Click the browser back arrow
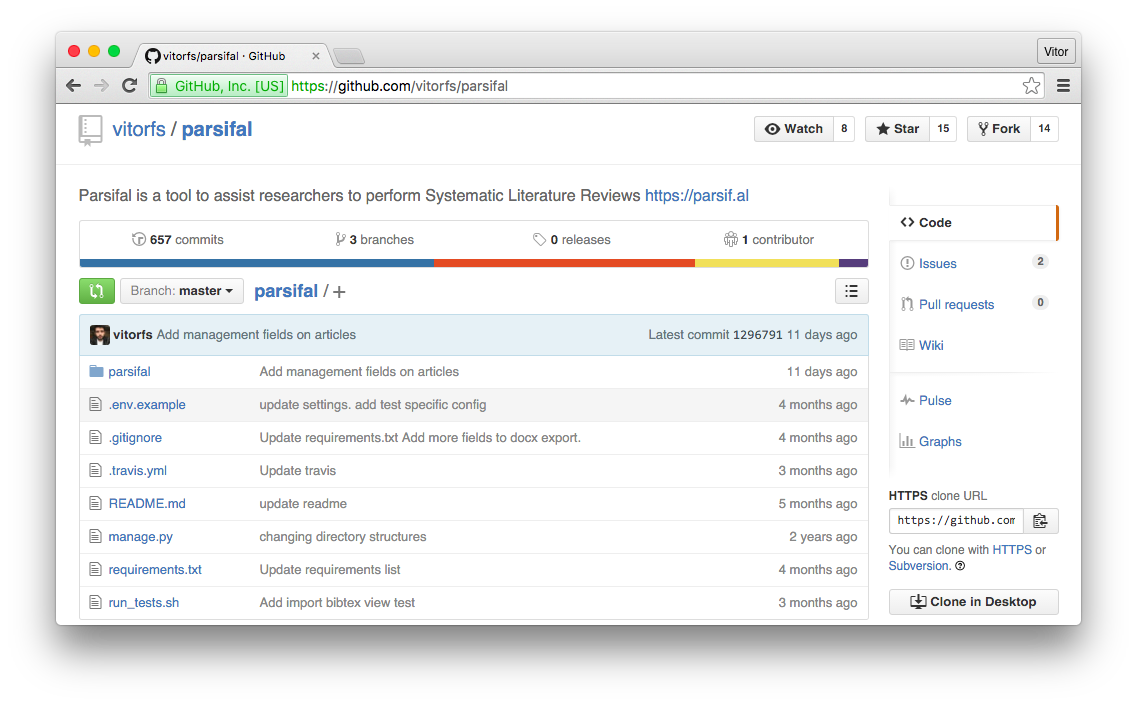 pos(73,86)
